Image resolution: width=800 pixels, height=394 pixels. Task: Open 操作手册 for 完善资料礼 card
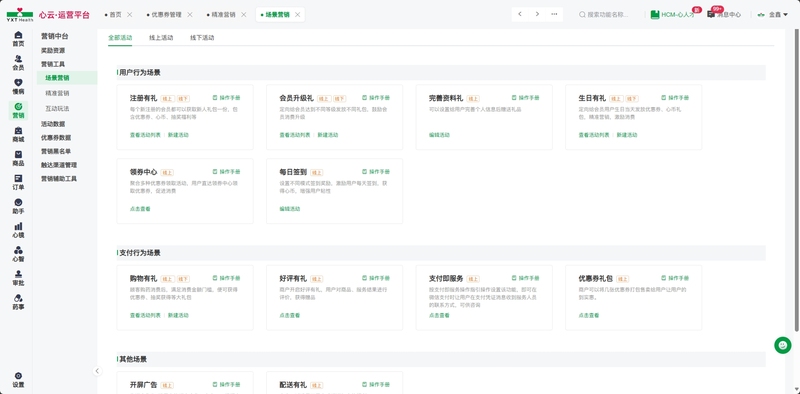pos(525,97)
